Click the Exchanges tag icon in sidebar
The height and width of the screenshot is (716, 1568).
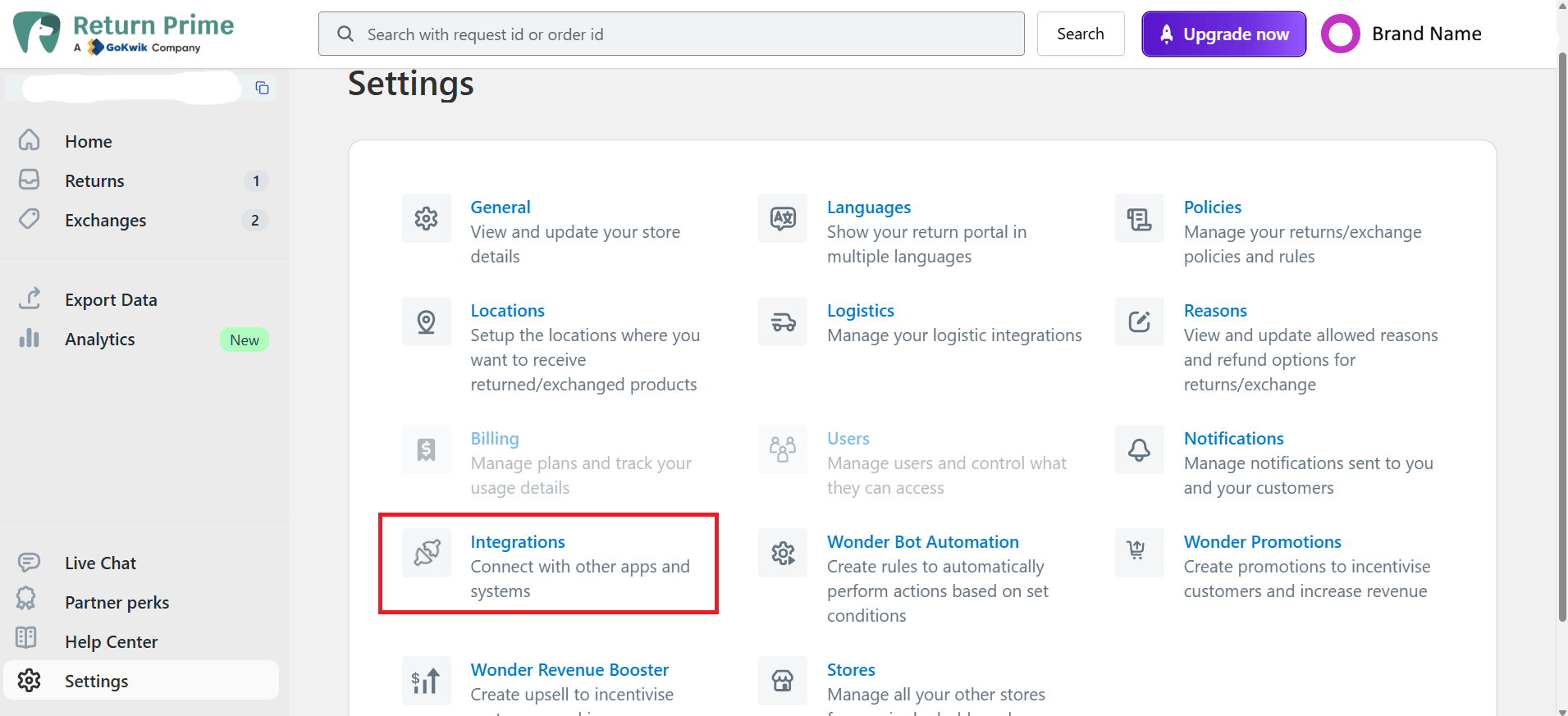[30, 219]
